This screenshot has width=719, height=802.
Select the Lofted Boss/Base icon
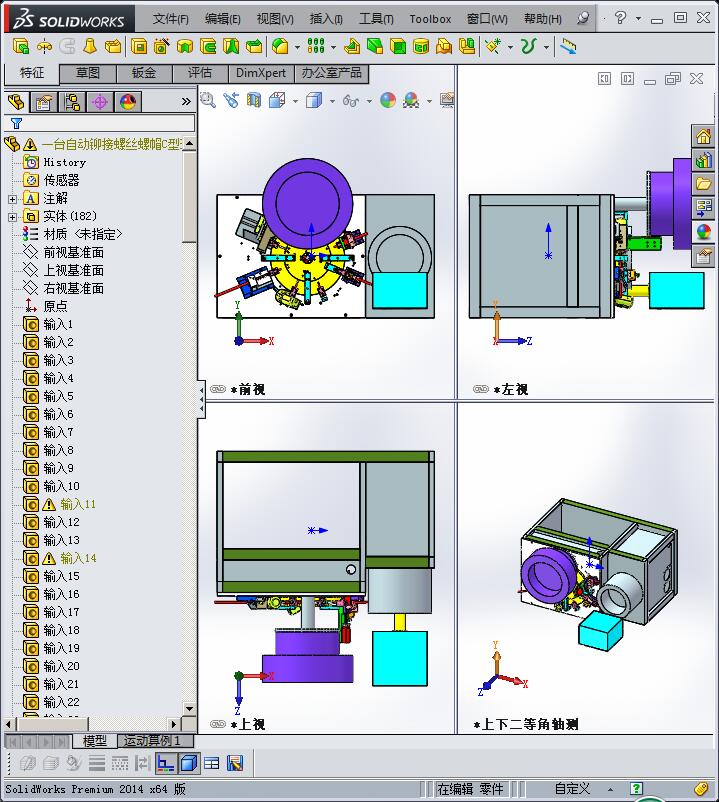point(91,47)
